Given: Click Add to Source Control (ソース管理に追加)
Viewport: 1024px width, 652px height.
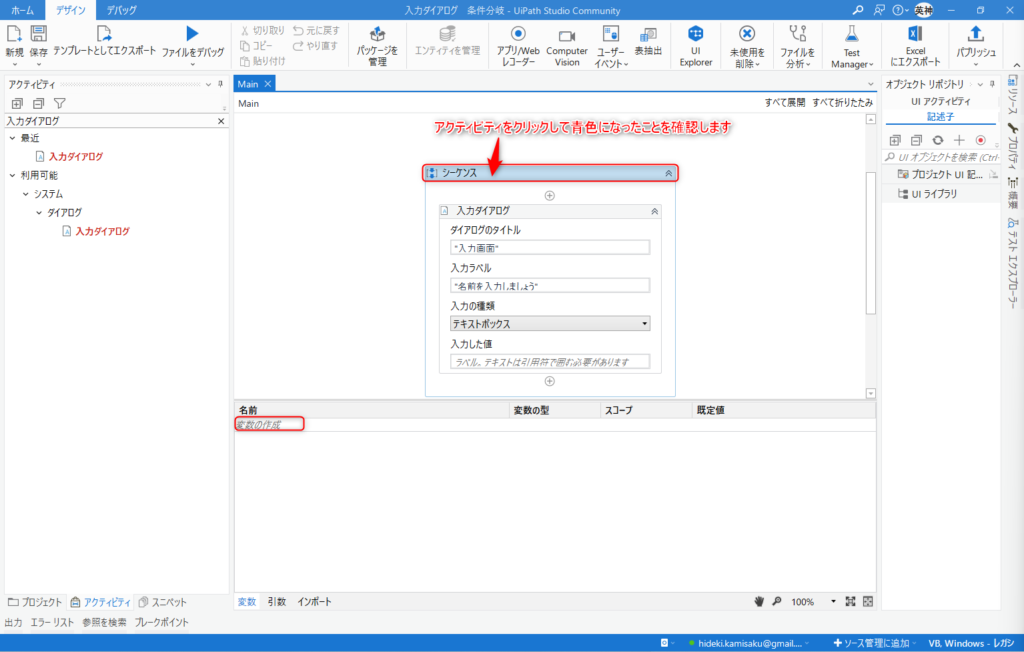Looking at the screenshot, I should click(872, 643).
